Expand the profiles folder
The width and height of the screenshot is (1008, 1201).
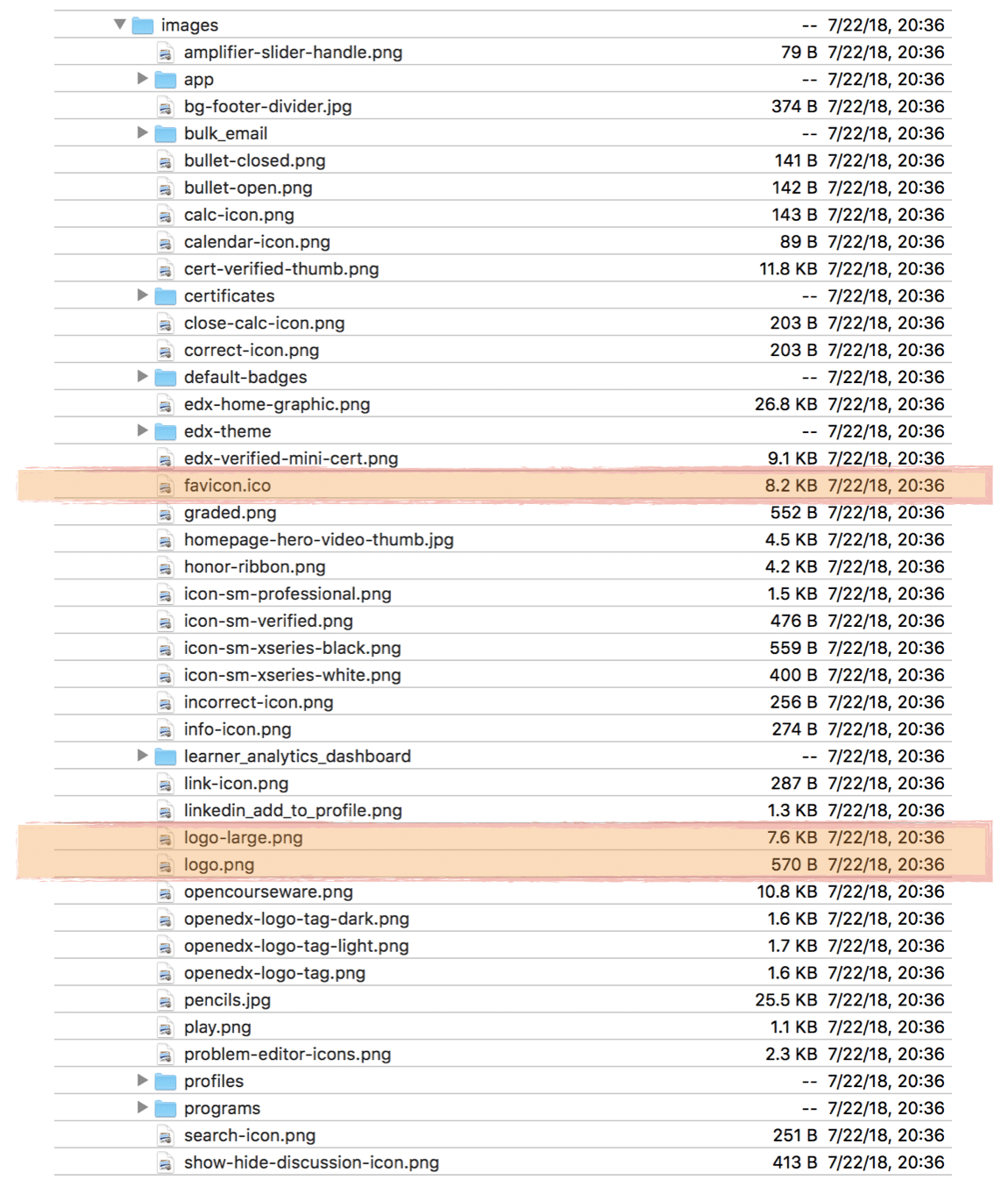point(142,1081)
